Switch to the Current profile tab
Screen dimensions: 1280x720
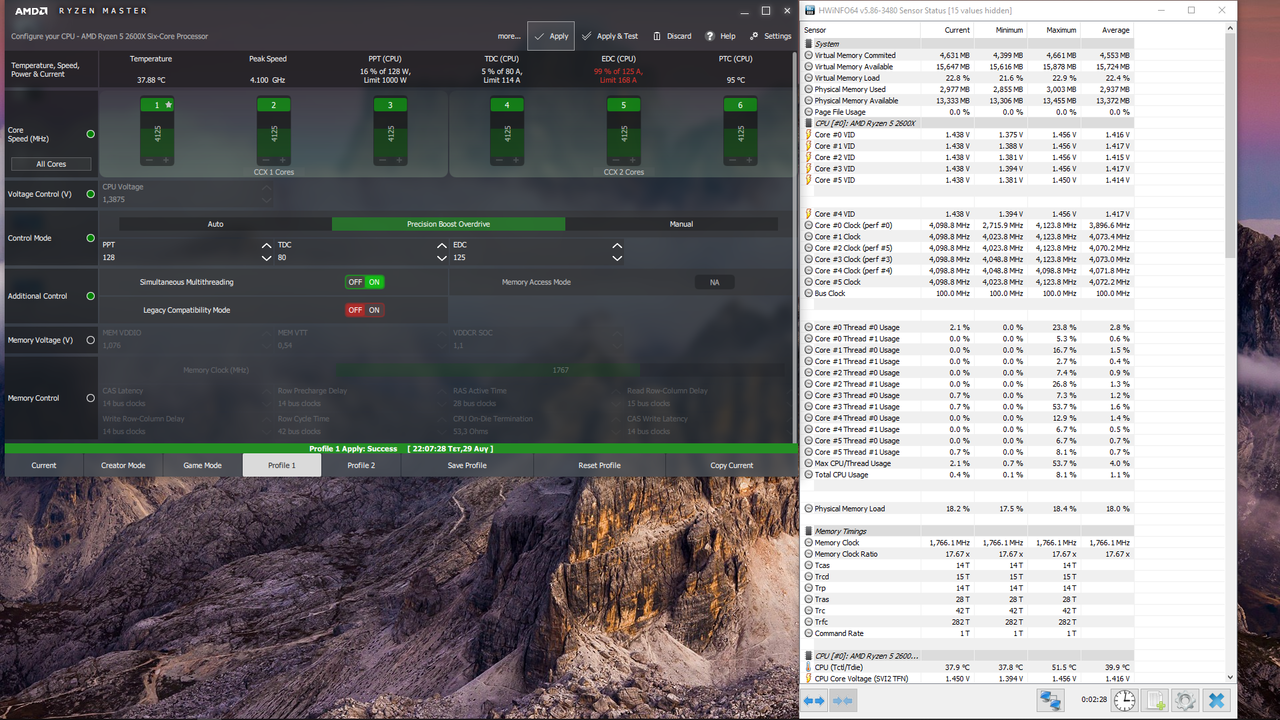tap(44, 465)
